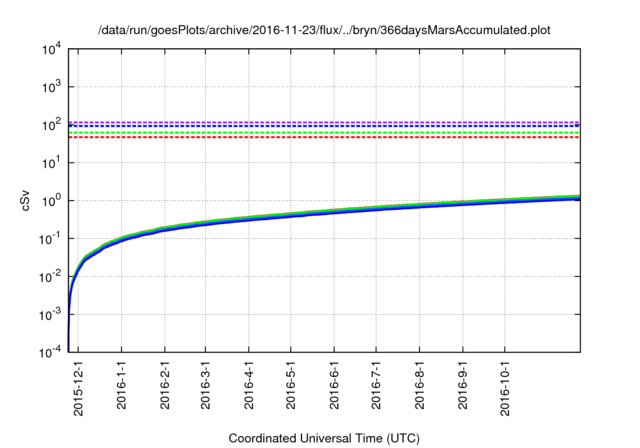Click the 2016-5-1 date label

(291, 384)
